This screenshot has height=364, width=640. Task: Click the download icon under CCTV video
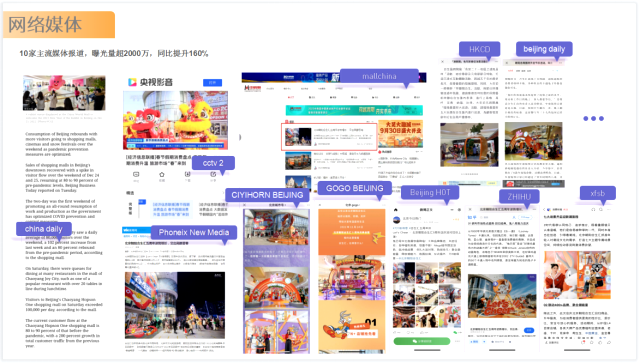(187, 174)
